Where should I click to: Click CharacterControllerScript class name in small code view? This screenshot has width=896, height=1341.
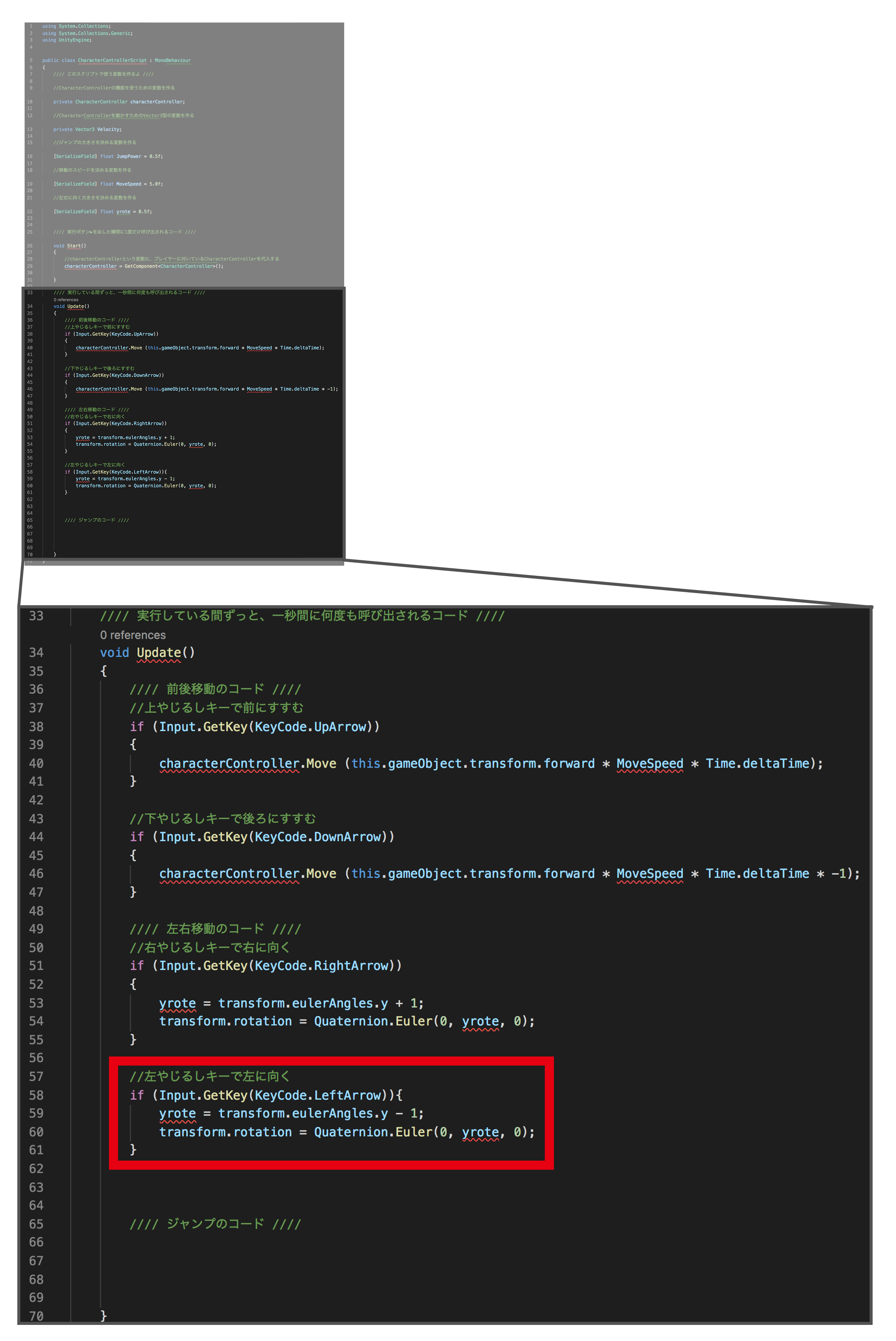tap(112, 60)
